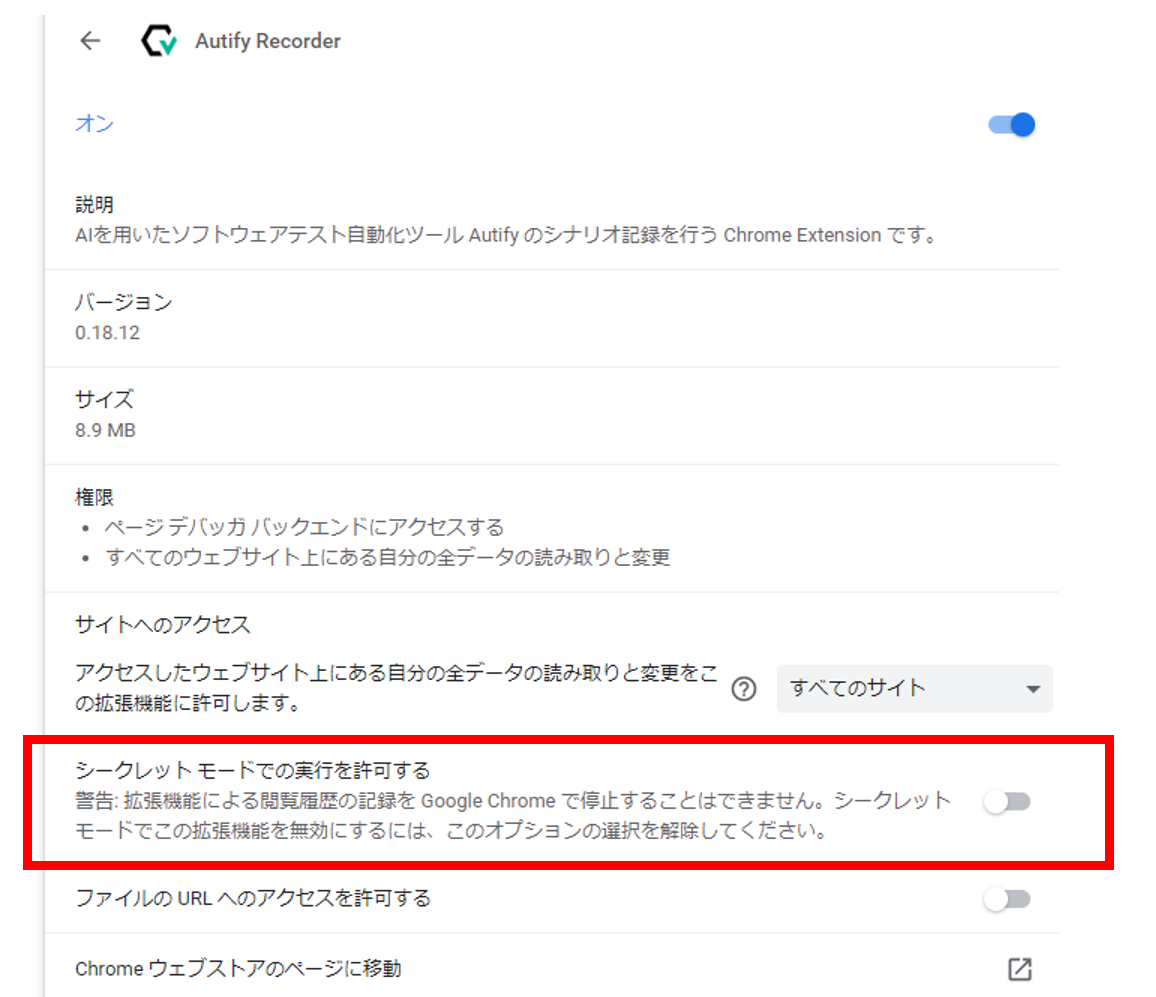Disable the Autify Recorder extension toggle
Image resolution: width=1156 pixels, height=997 pixels.
click(1012, 124)
